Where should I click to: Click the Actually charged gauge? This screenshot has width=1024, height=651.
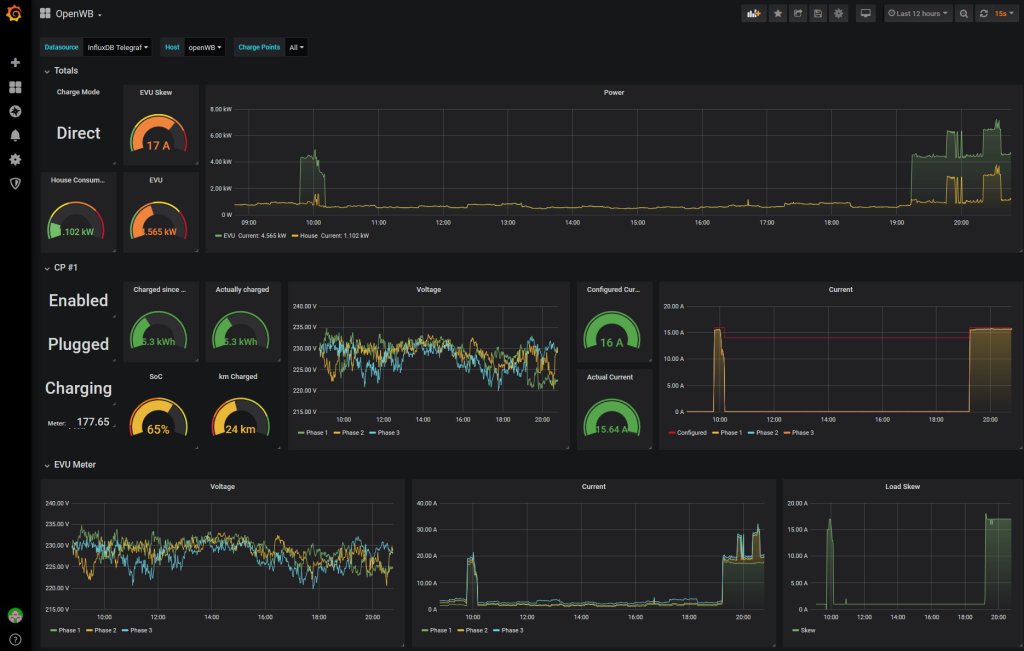point(240,330)
